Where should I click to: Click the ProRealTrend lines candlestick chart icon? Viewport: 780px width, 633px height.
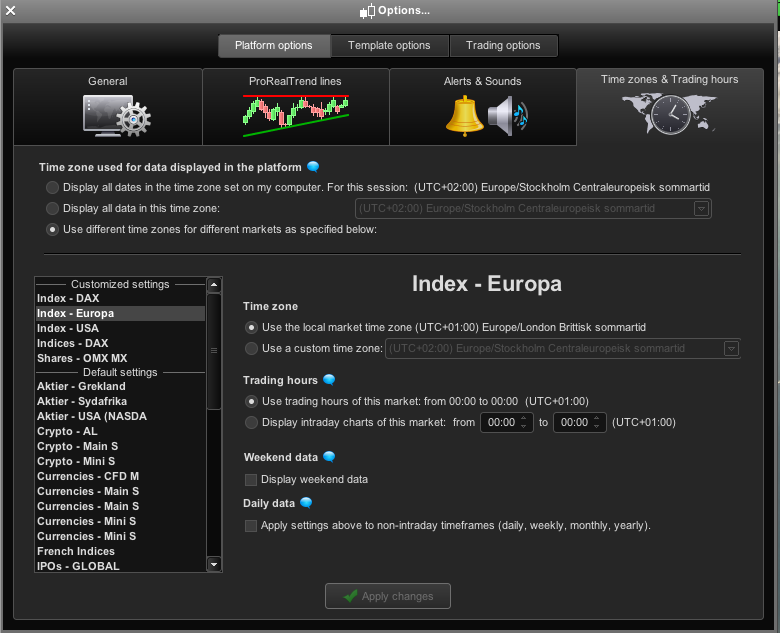[295, 115]
